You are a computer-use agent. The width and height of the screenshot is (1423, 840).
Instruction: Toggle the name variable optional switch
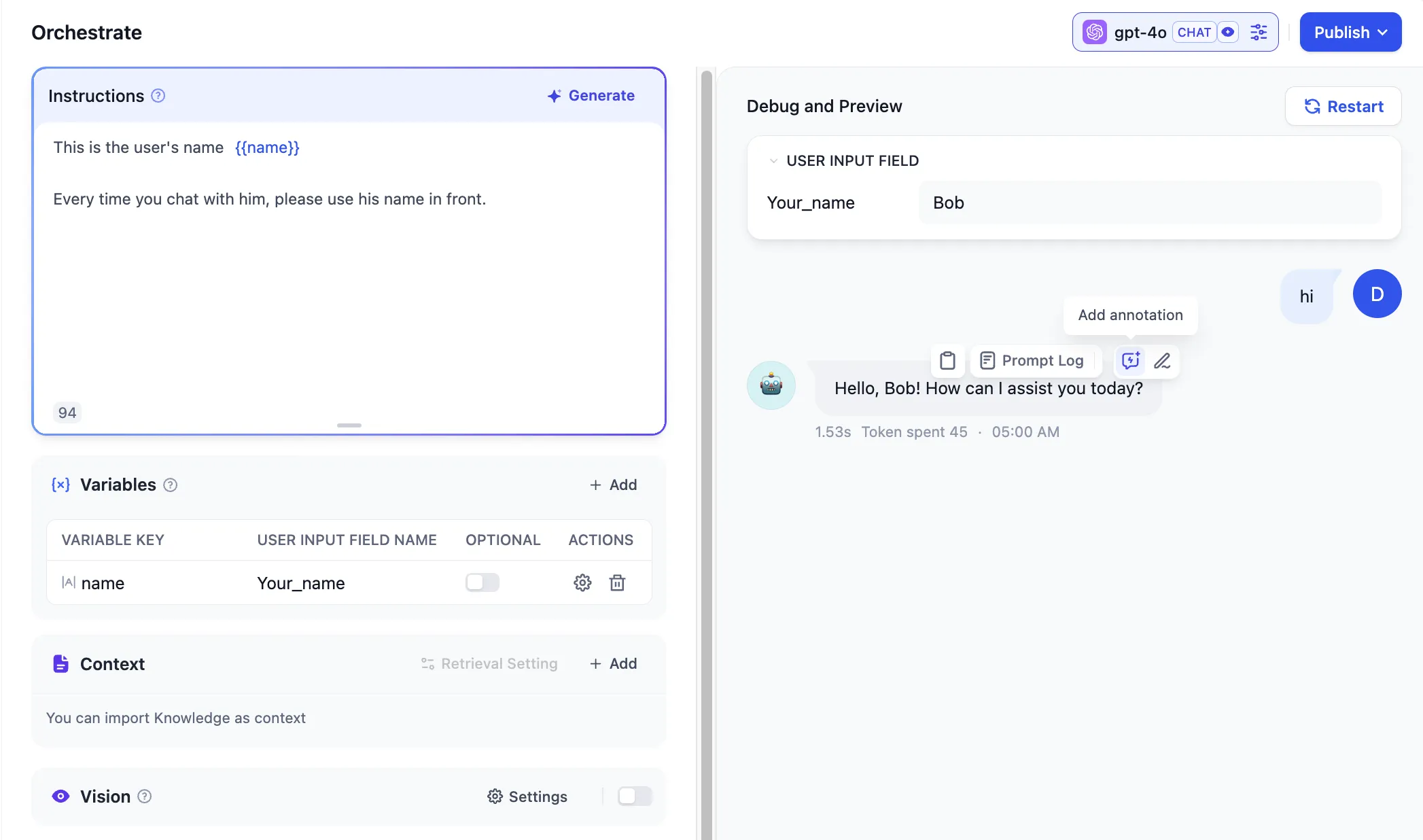coord(482,582)
